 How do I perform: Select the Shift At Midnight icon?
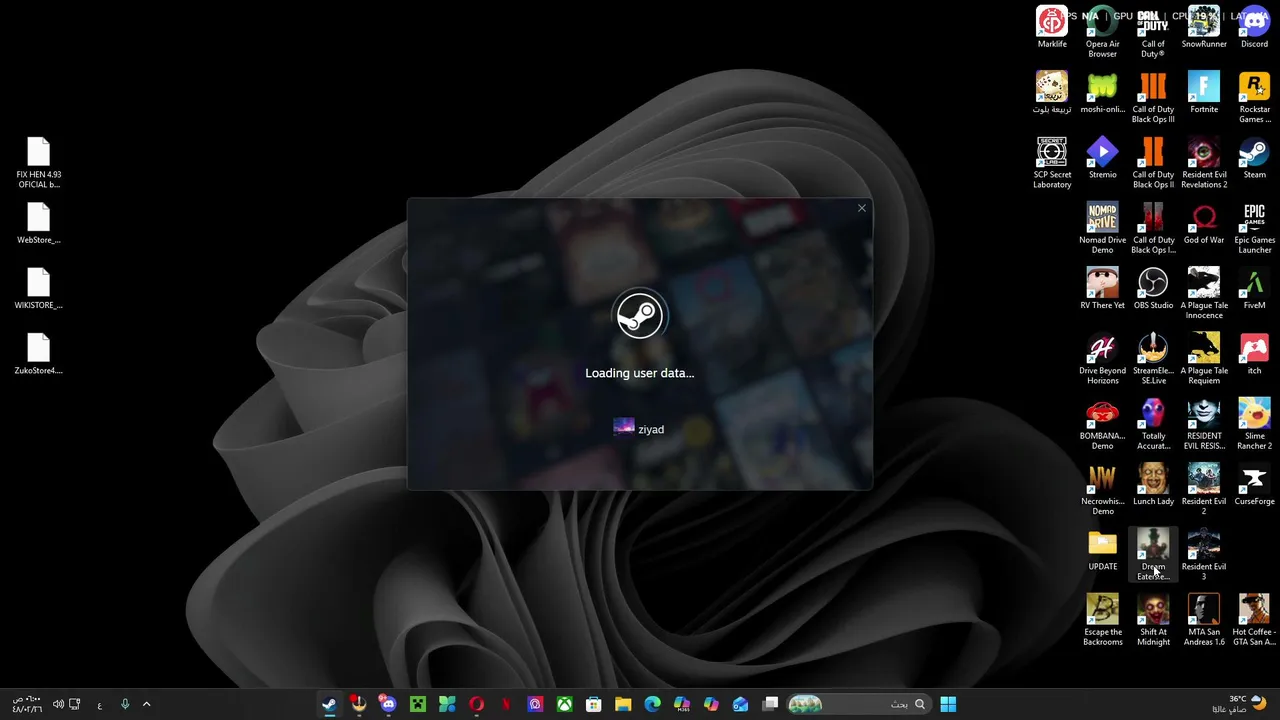pyautogui.click(x=1153, y=620)
